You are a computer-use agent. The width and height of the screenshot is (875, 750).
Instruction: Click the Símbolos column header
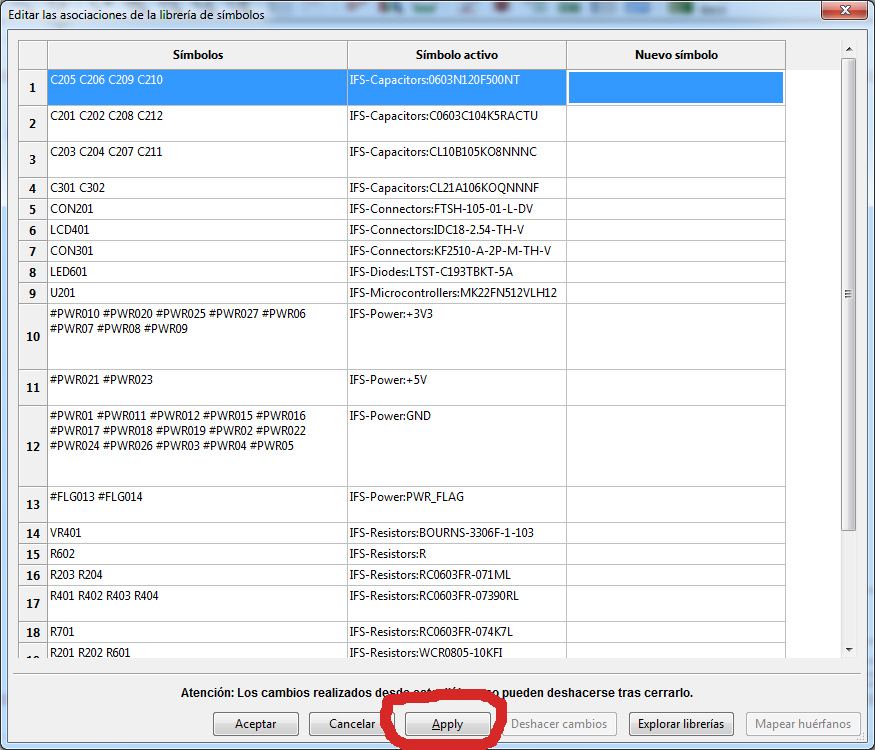(197, 55)
